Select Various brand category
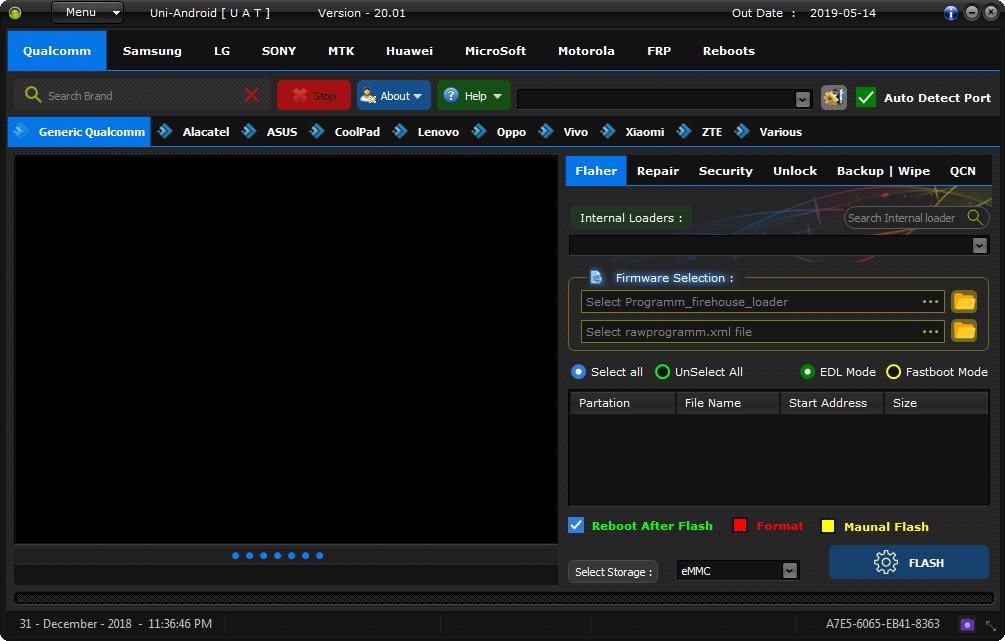This screenshot has width=1005, height=641. click(x=768, y=131)
